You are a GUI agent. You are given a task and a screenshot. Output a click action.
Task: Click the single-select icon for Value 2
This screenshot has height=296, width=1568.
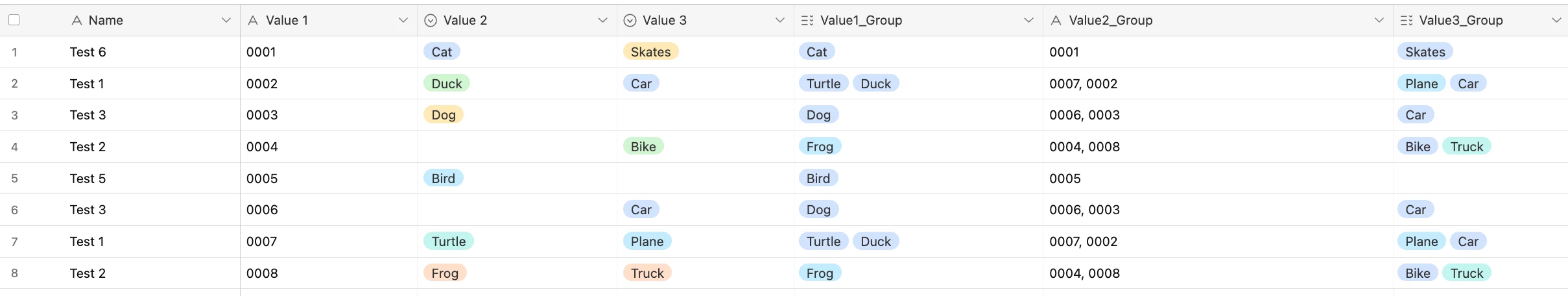tap(430, 20)
